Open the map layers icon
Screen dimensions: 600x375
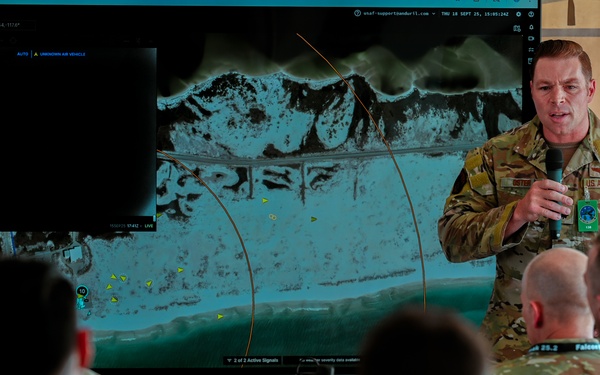517,28
